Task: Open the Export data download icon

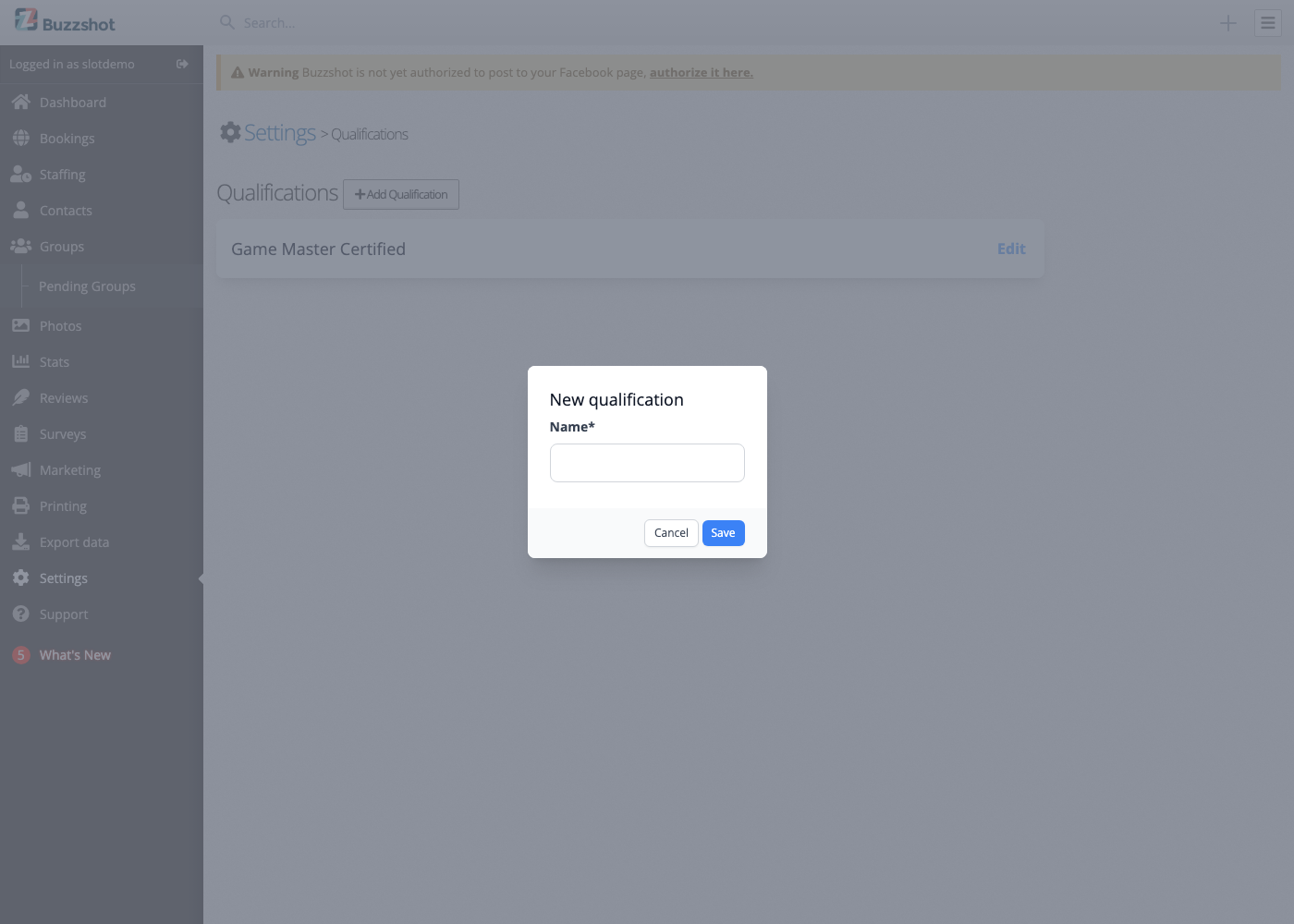Action: [21, 542]
